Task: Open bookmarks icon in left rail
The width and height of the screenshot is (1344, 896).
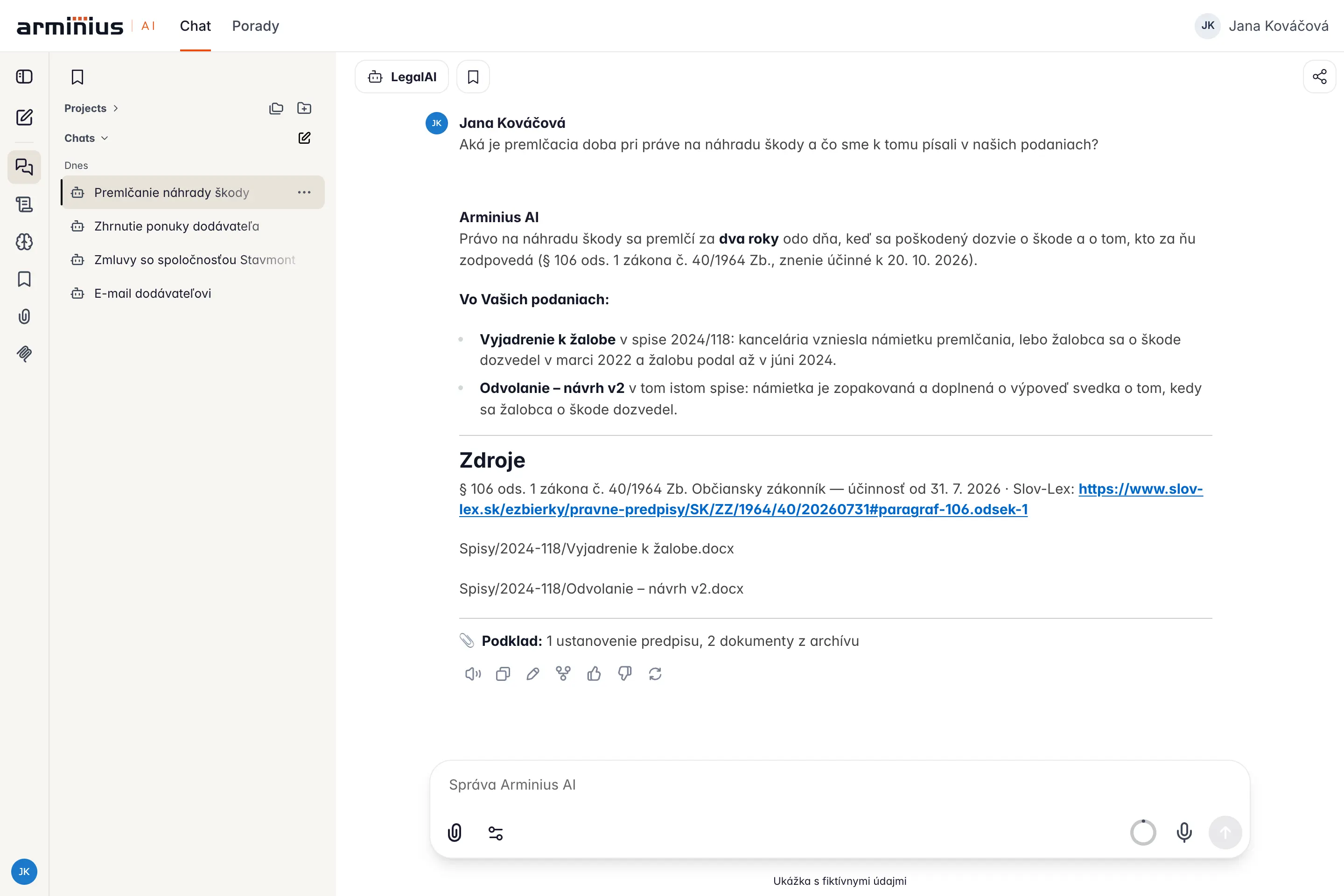Action: [24, 279]
